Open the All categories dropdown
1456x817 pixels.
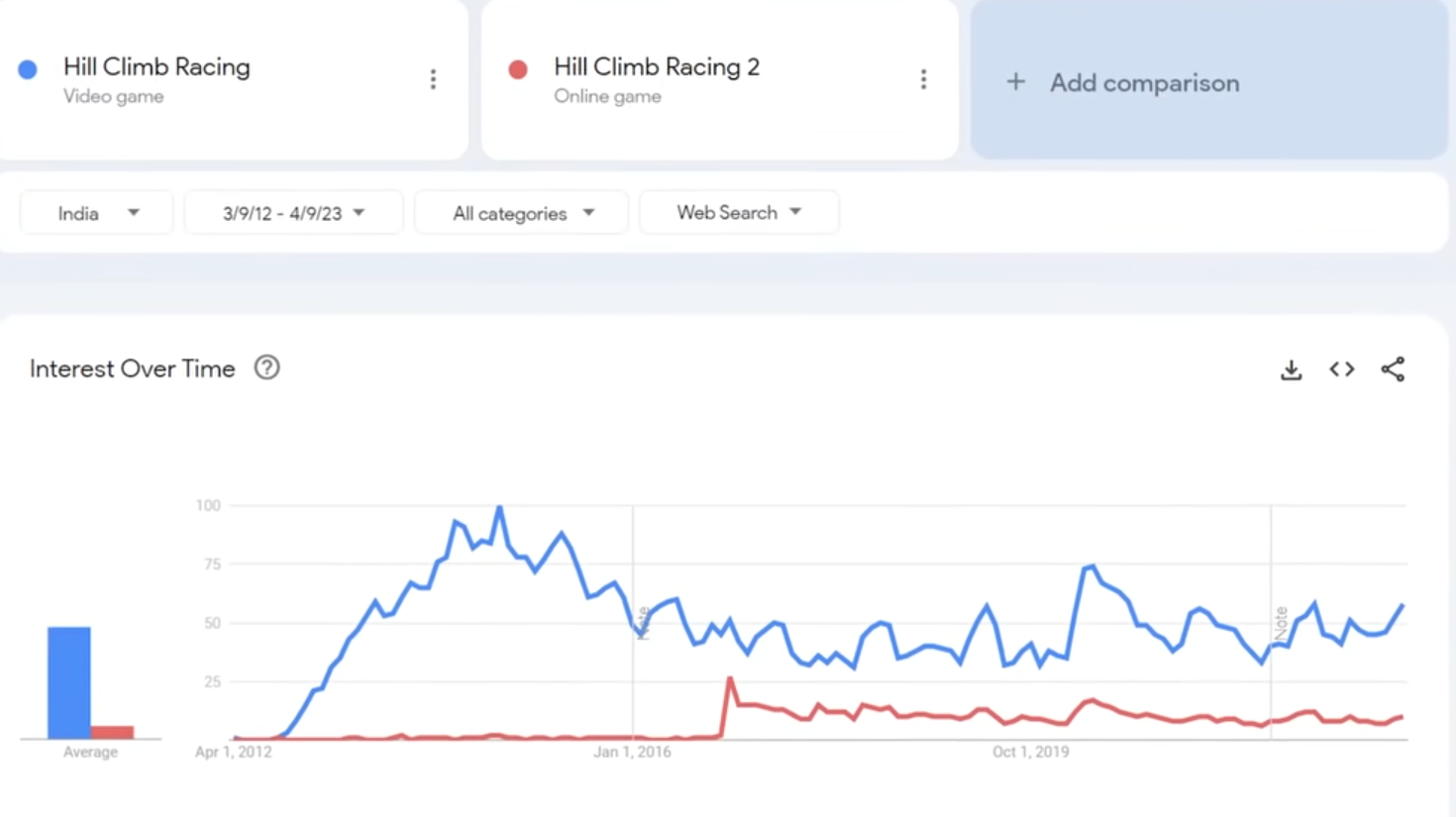click(522, 213)
